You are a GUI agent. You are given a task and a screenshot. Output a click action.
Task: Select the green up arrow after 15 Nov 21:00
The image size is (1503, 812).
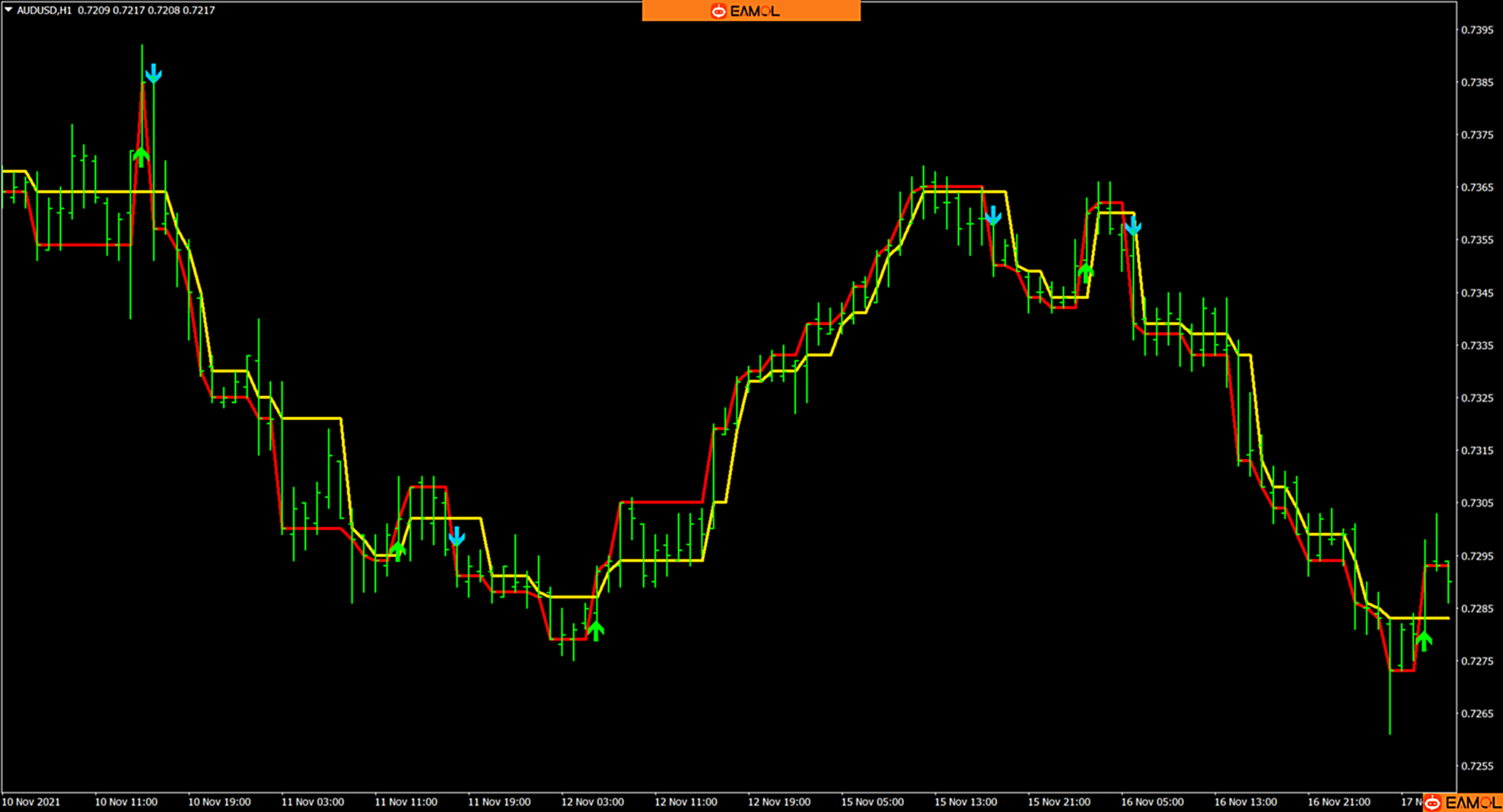pyautogui.click(x=1086, y=273)
